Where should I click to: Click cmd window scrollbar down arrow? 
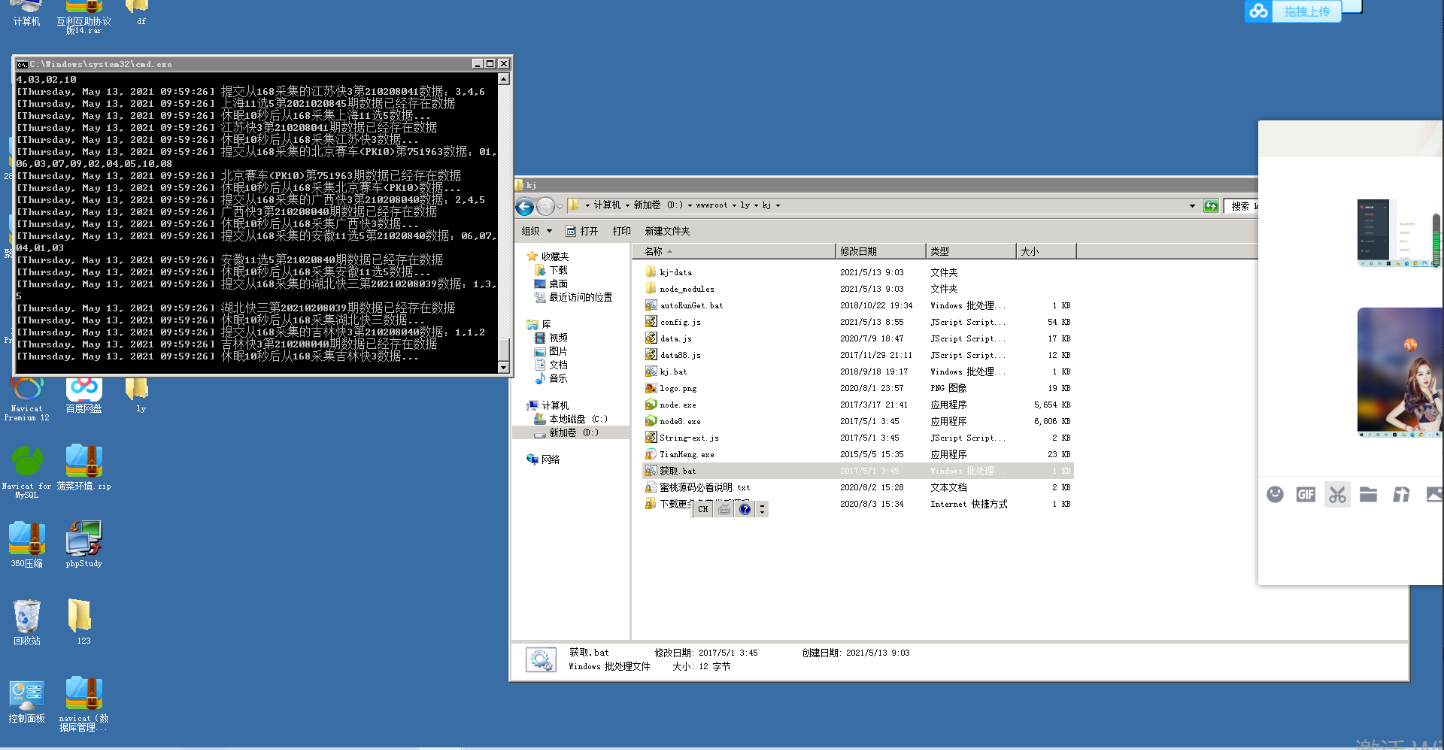pos(504,367)
